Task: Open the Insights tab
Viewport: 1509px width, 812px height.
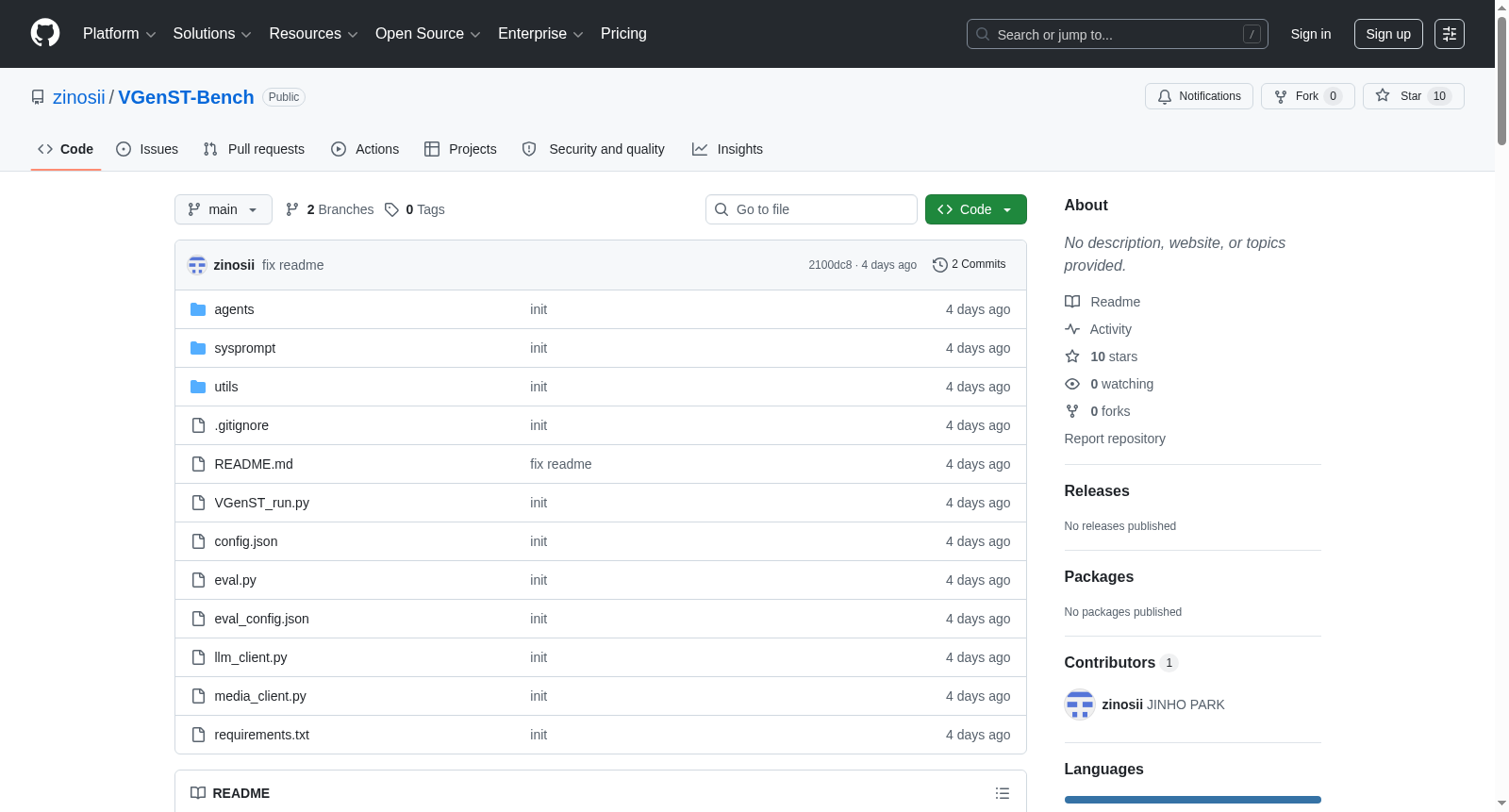Action: coord(727,149)
